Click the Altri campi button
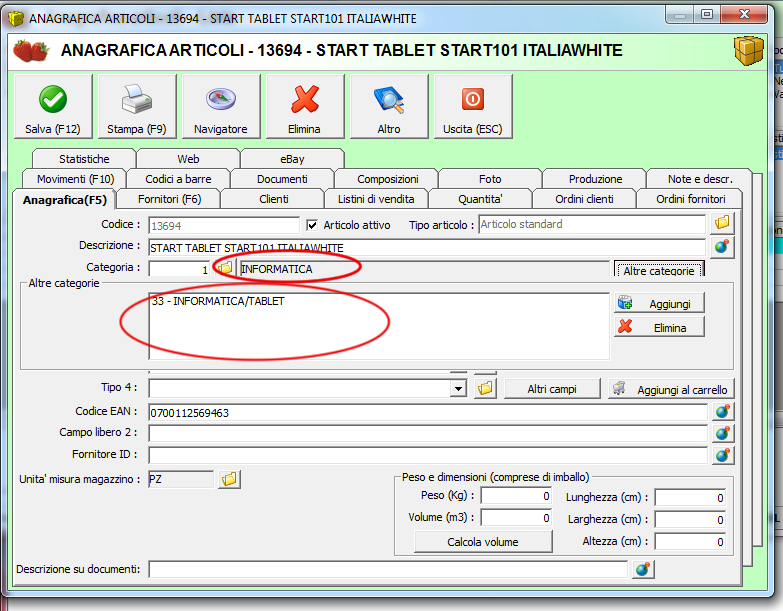The height and width of the screenshot is (611, 783). (552, 389)
